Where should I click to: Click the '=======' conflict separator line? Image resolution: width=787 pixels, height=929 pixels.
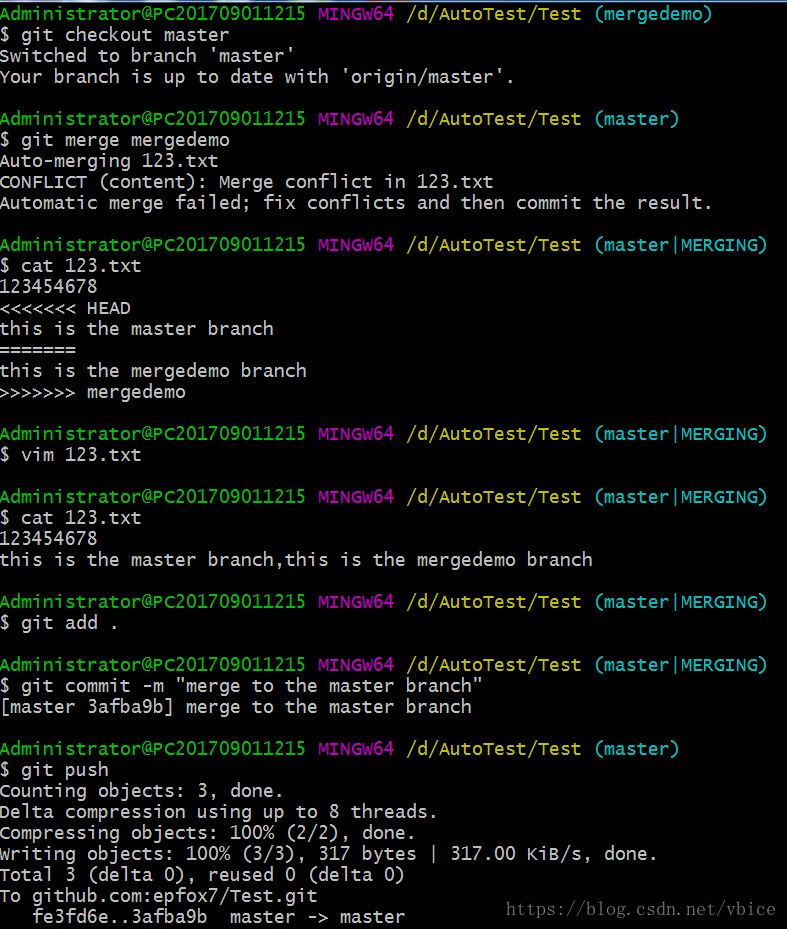pos(38,350)
